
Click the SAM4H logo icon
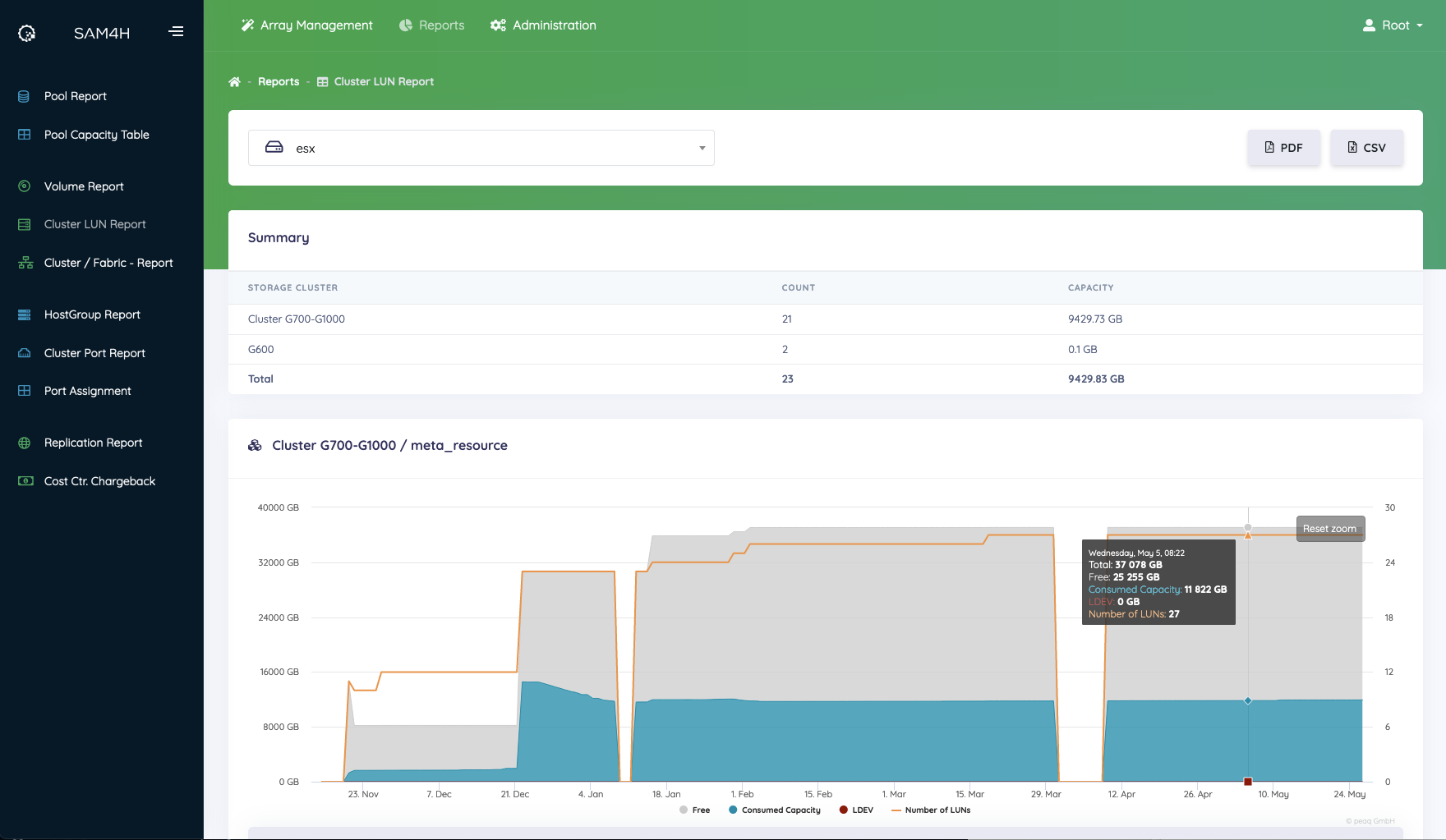point(27,33)
